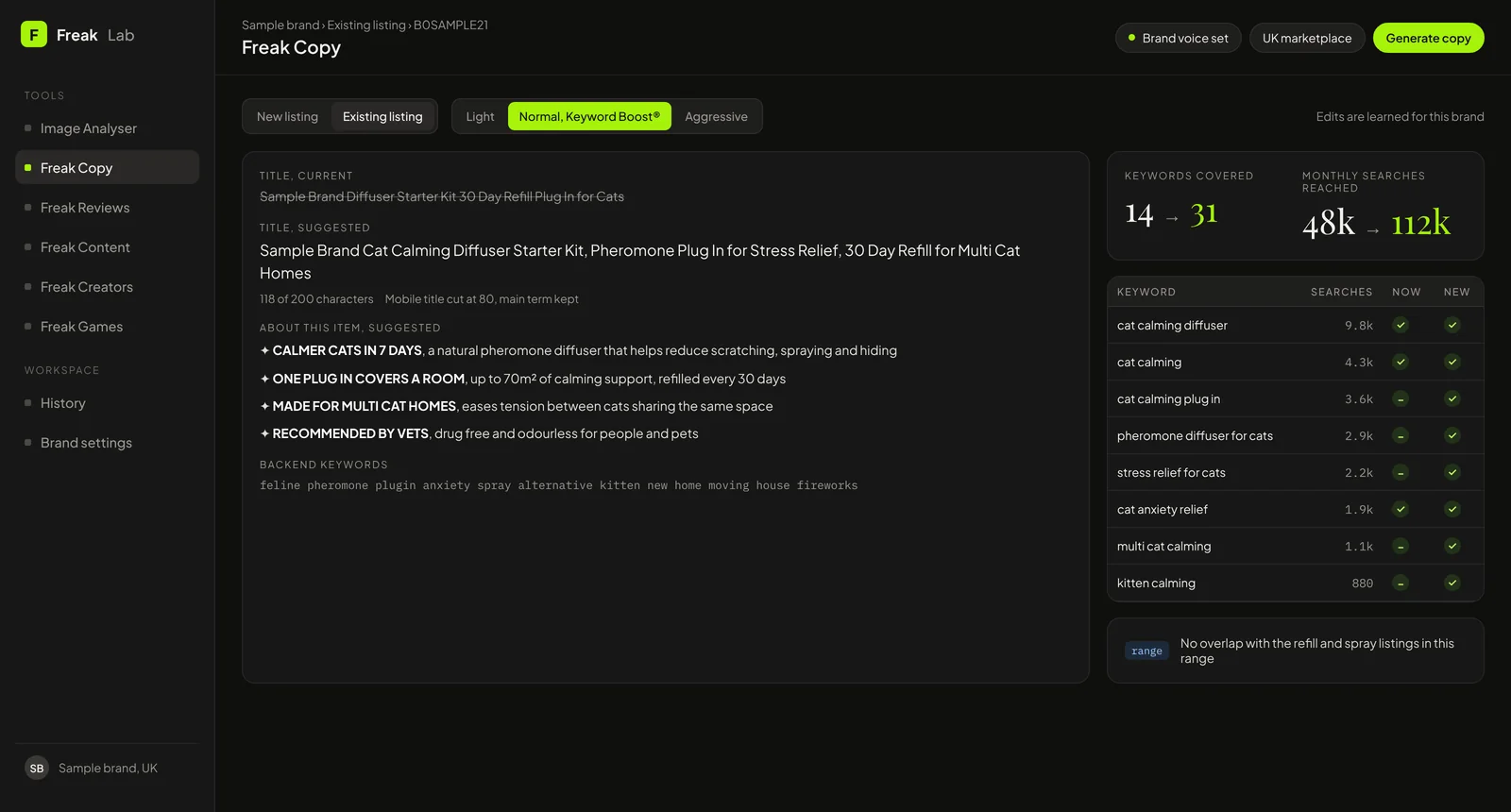Click NOW dash icon for stress relief for cats
The width and height of the screenshot is (1511, 812).
click(x=1401, y=472)
